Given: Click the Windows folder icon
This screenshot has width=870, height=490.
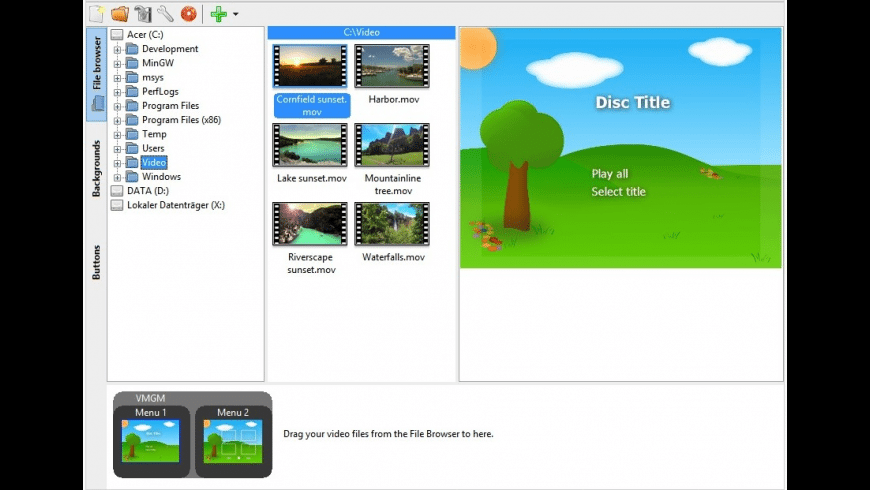Looking at the screenshot, I should point(132,176).
